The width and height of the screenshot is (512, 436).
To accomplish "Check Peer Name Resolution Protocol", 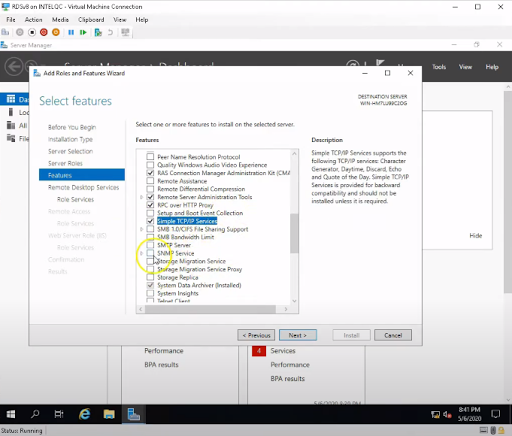I will coord(150,157).
